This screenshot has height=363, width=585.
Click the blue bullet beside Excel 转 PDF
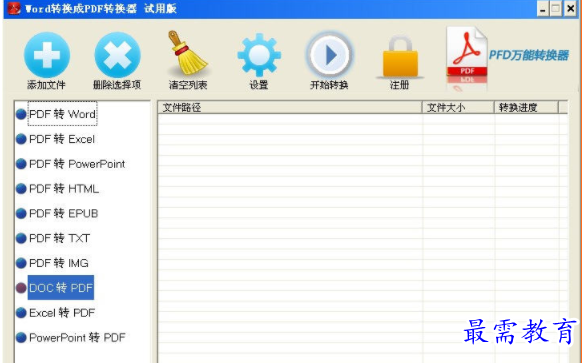pyautogui.click(x=21, y=313)
